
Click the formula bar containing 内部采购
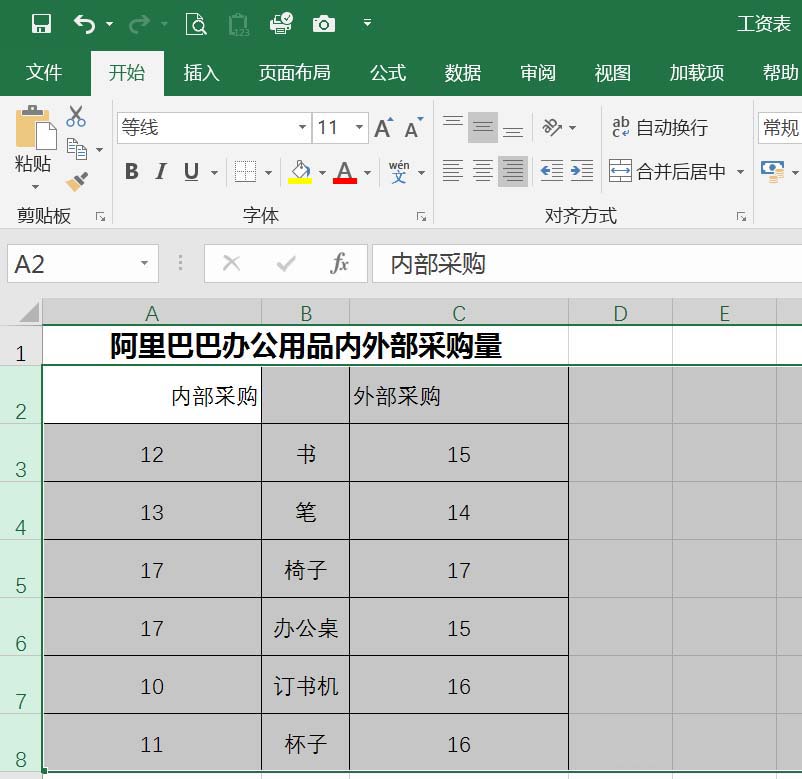587,264
